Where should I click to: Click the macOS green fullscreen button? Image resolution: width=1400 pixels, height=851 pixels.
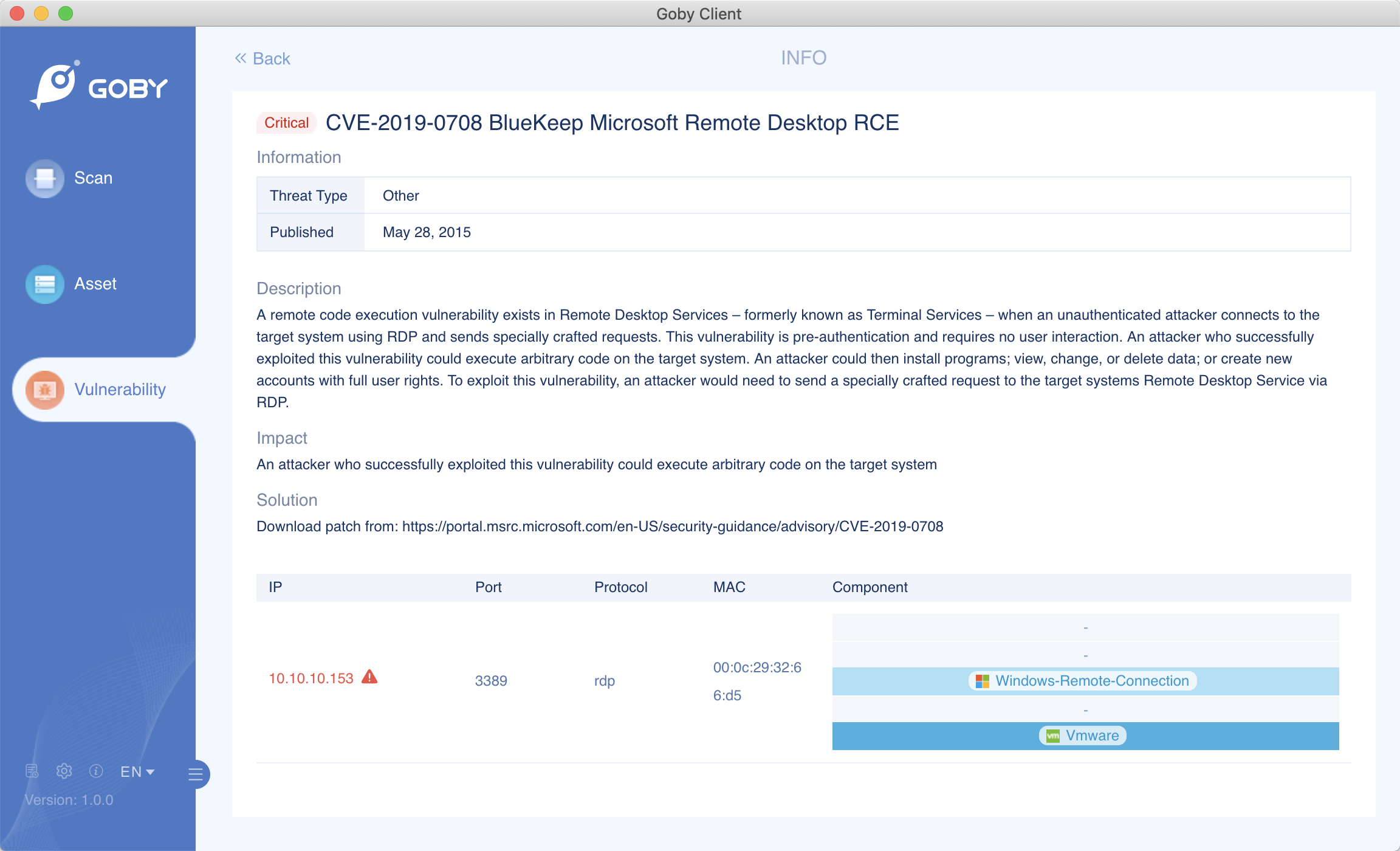click(x=66, y=13)
